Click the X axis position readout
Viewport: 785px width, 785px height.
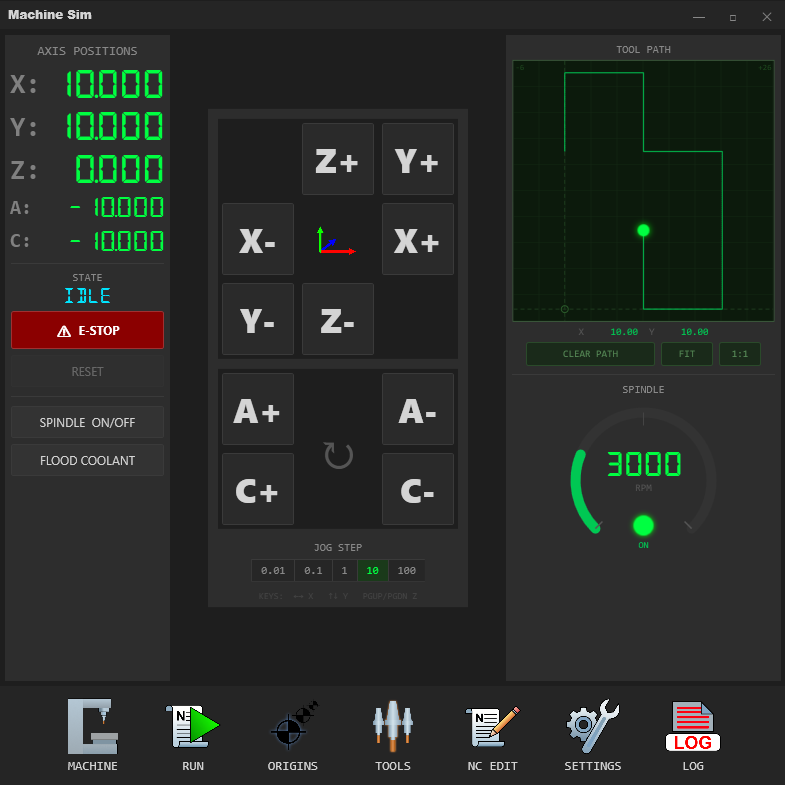[x=114, y=84]
